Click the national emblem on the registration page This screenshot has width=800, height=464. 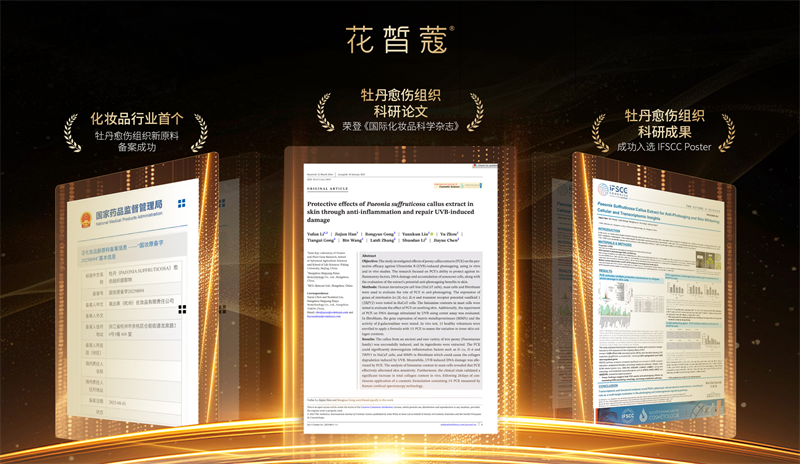tap(86, 220)
